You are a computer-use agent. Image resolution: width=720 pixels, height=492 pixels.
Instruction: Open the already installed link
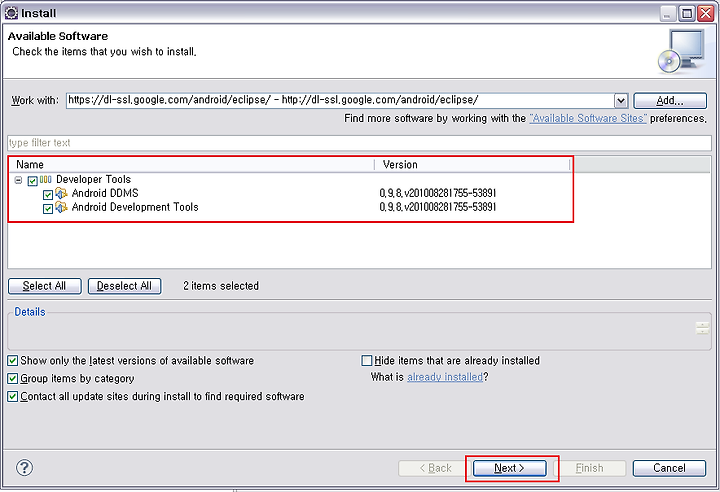(445, 377)
